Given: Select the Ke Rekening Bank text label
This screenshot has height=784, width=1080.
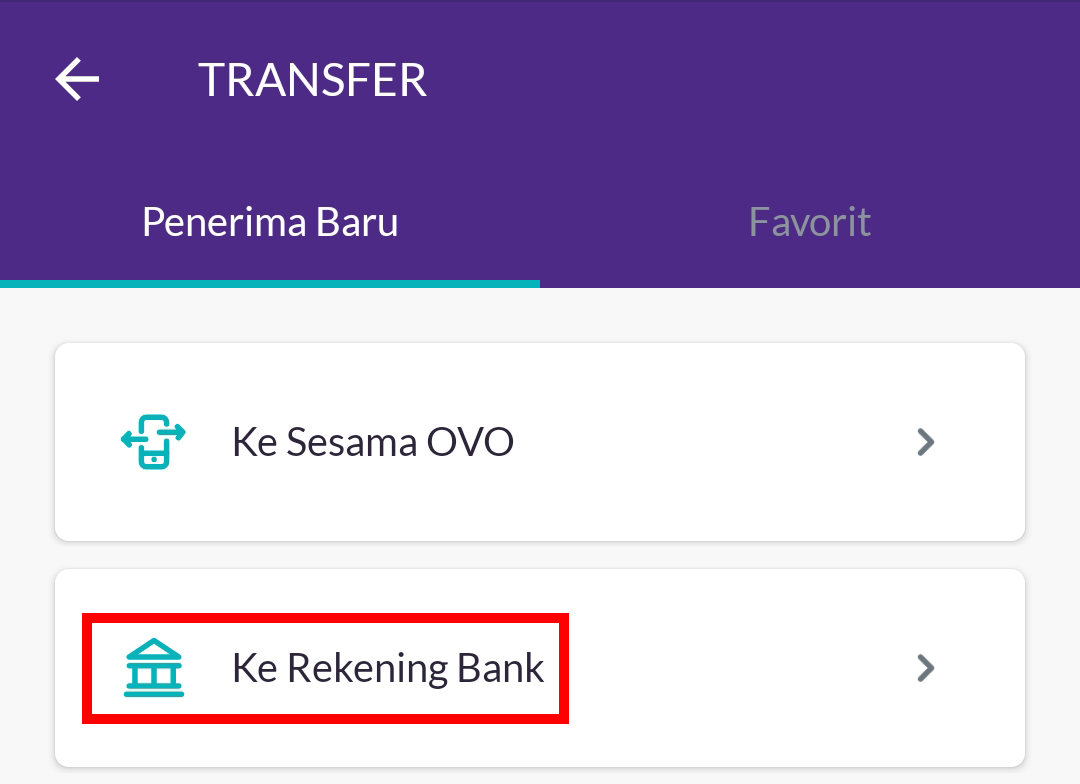Looking at the screenshot, I should point(388,668).
